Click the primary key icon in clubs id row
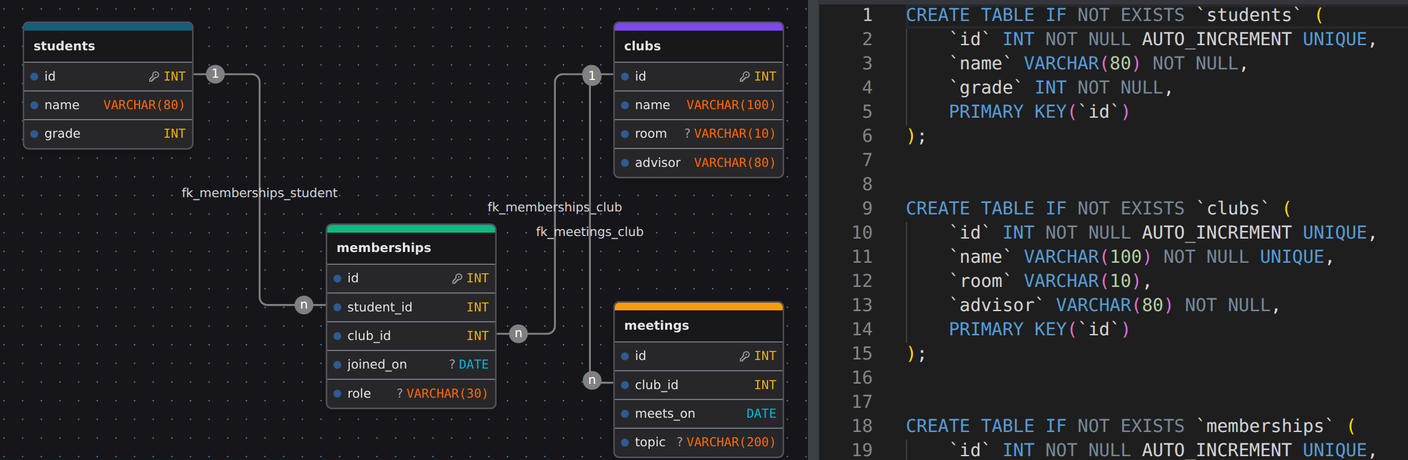Image resolution: width=1408 pixels, height=460 pixels. 745,76
